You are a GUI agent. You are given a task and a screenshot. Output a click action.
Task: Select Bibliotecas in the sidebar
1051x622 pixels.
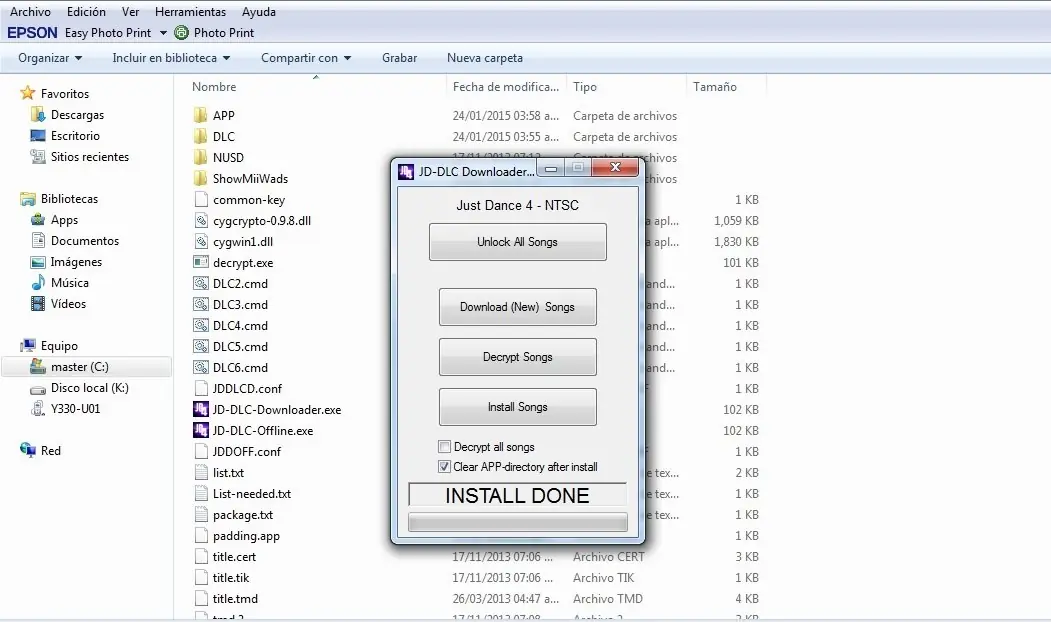(69, 198)
